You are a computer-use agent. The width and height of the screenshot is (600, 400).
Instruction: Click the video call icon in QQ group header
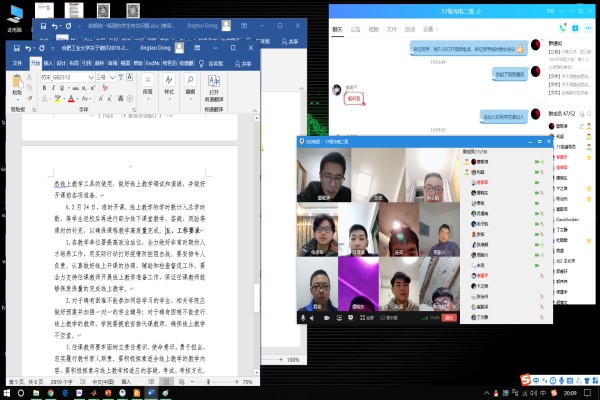(x=575, y=28)
